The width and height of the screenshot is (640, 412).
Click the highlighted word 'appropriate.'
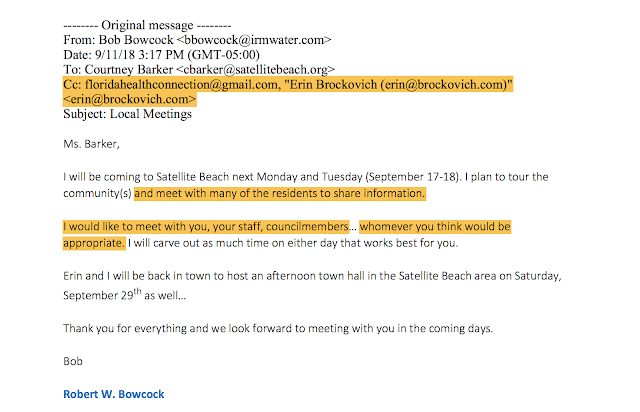coord(94,243)
